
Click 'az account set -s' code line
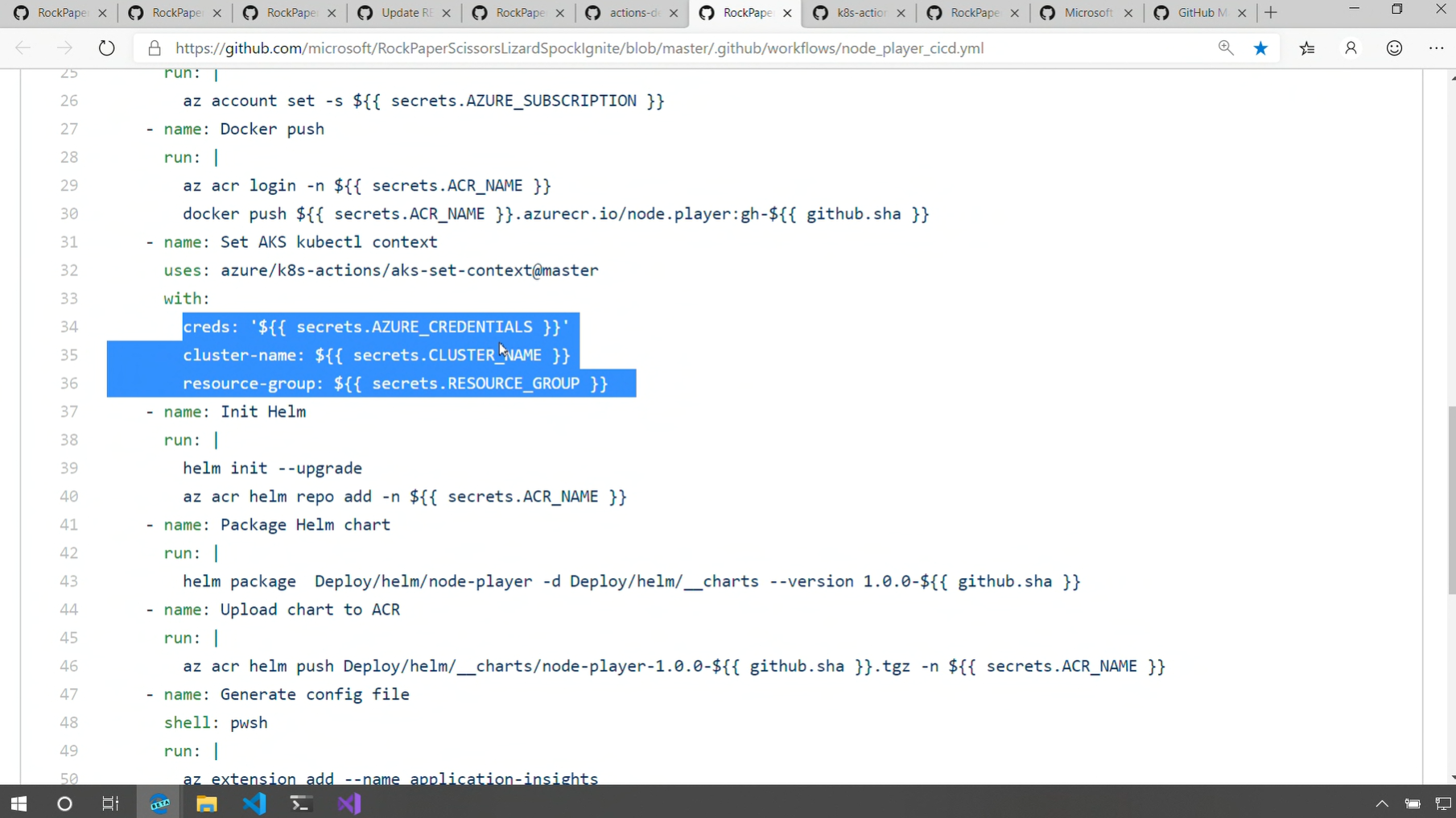pyautogui.click(x=423, y=101)
